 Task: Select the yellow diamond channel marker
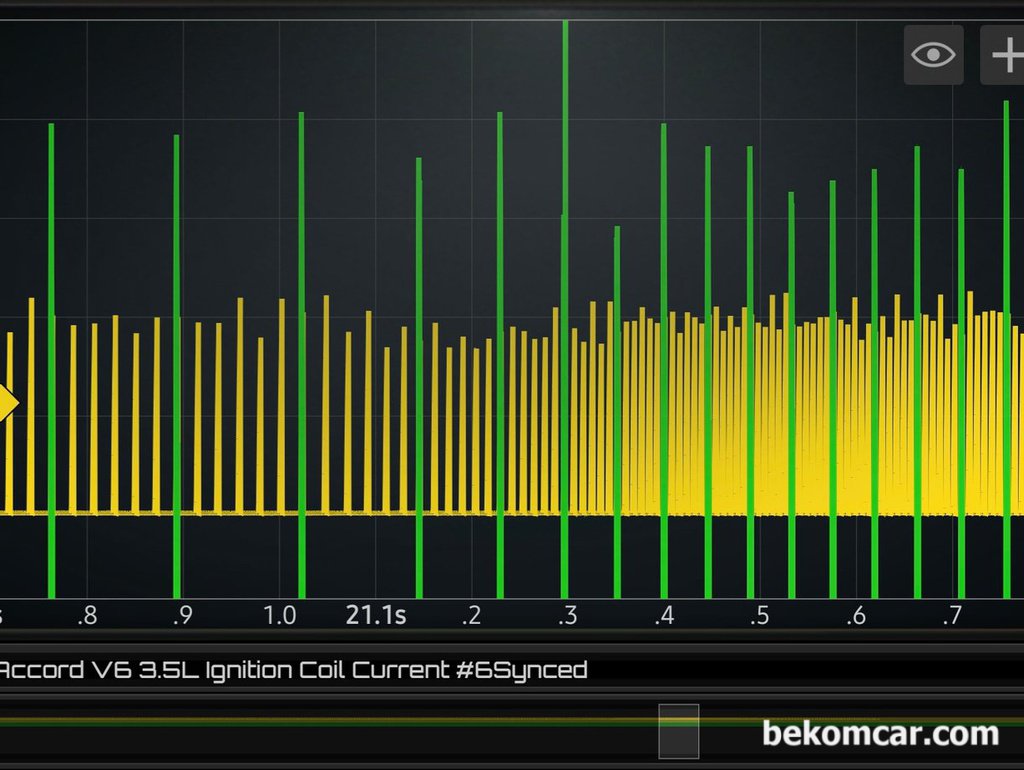pos(7,404)
